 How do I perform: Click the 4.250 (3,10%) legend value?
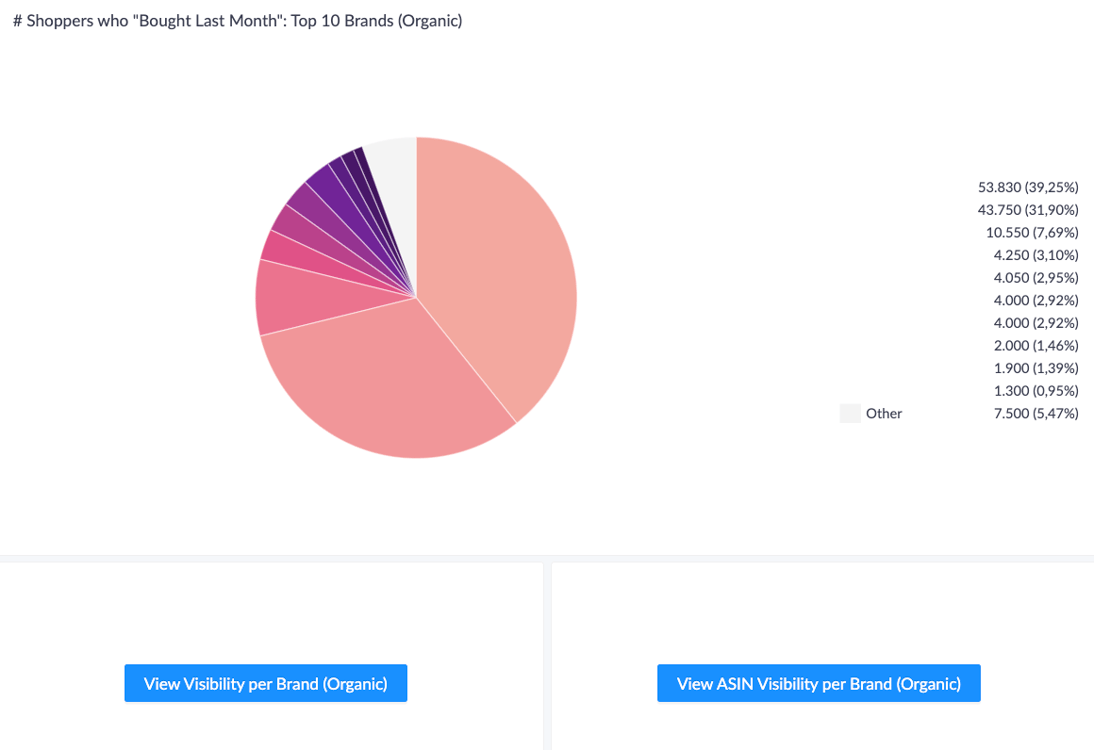point(1035,255)
